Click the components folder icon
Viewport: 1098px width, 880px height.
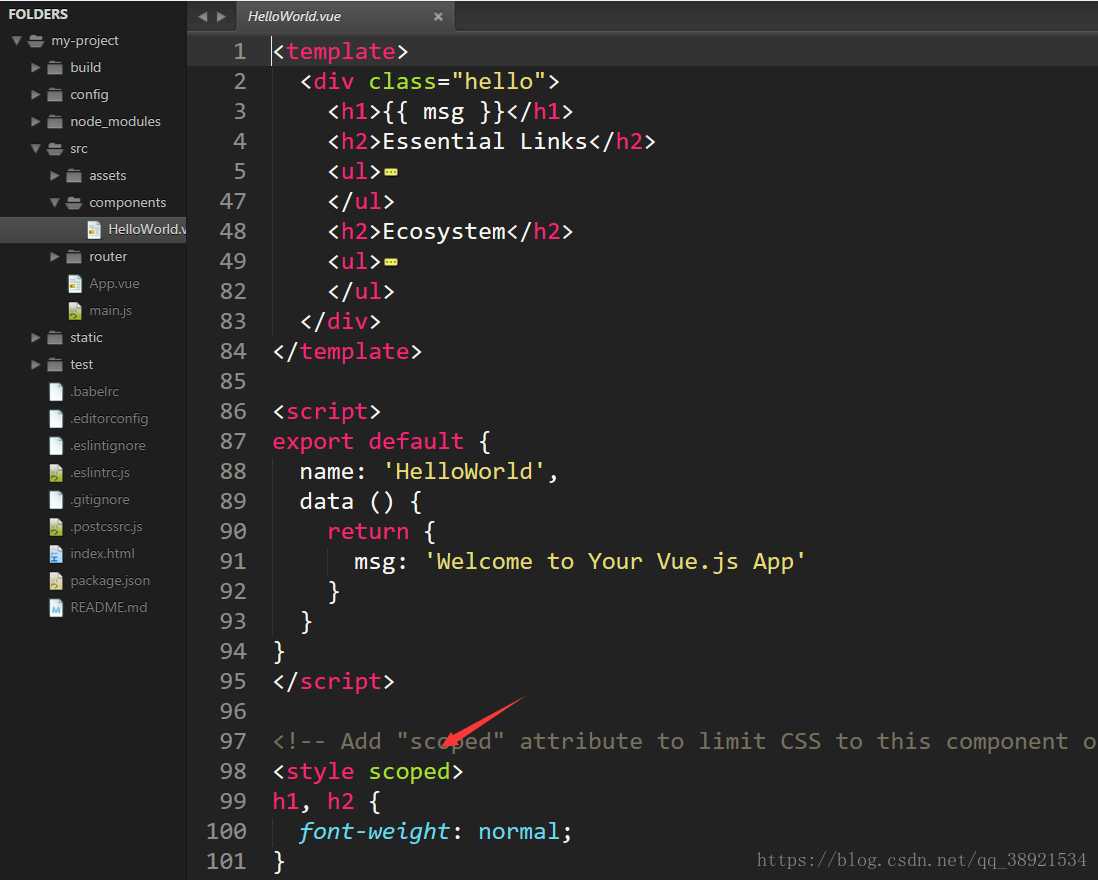74,202
